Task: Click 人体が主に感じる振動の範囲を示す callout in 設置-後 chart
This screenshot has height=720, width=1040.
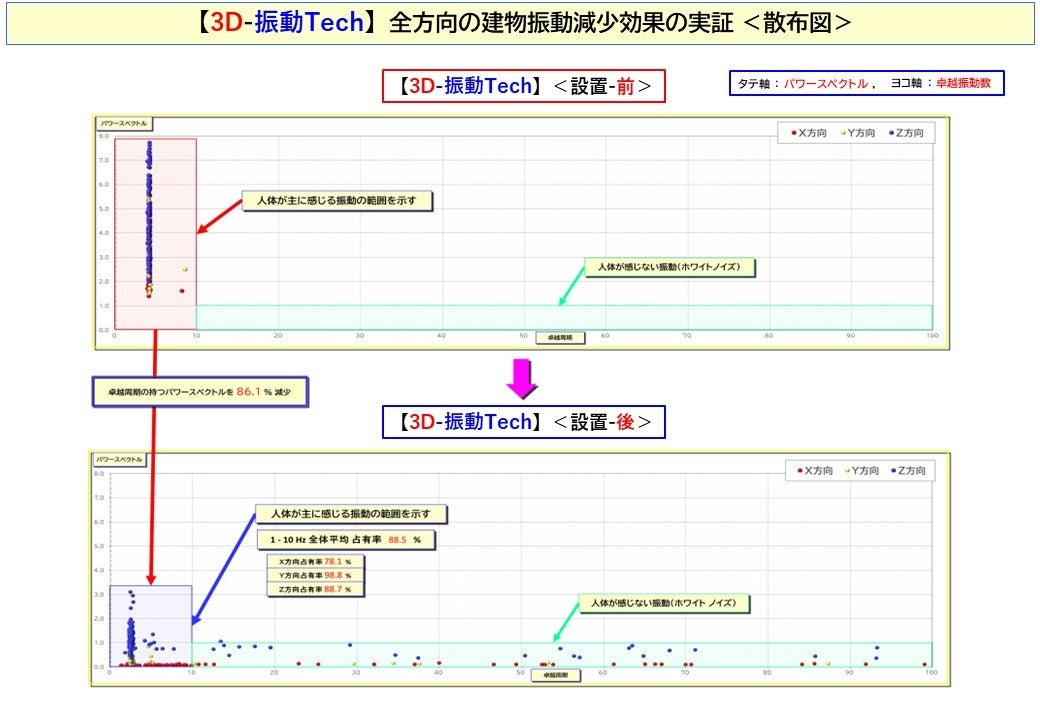Action: (351, 514)
